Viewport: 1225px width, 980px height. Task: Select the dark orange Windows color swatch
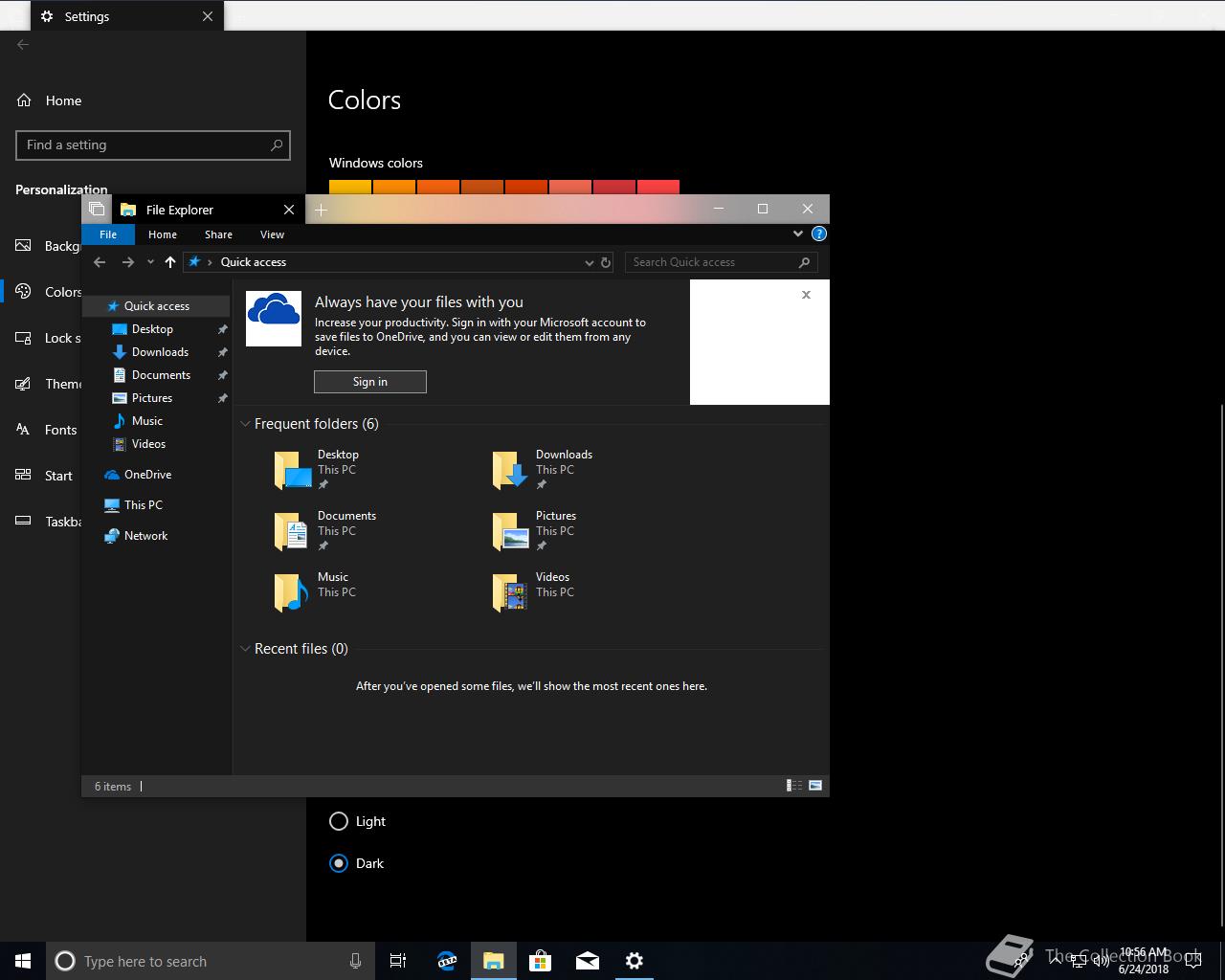click(x=482, y=187)
